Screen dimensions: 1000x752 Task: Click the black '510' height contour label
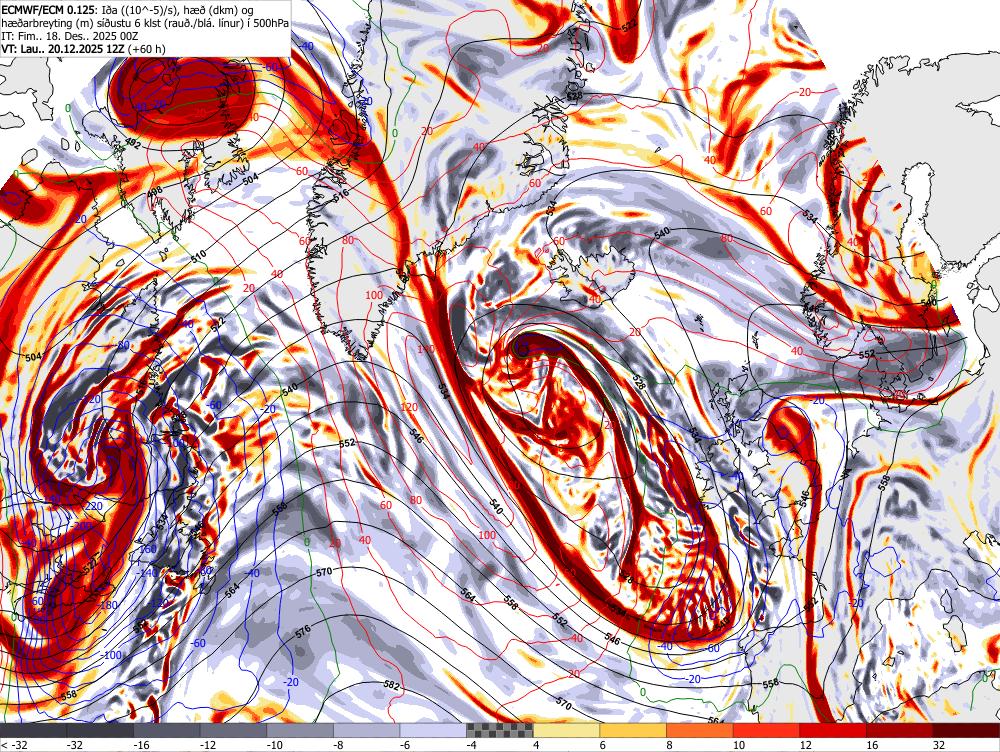point(199,257)
